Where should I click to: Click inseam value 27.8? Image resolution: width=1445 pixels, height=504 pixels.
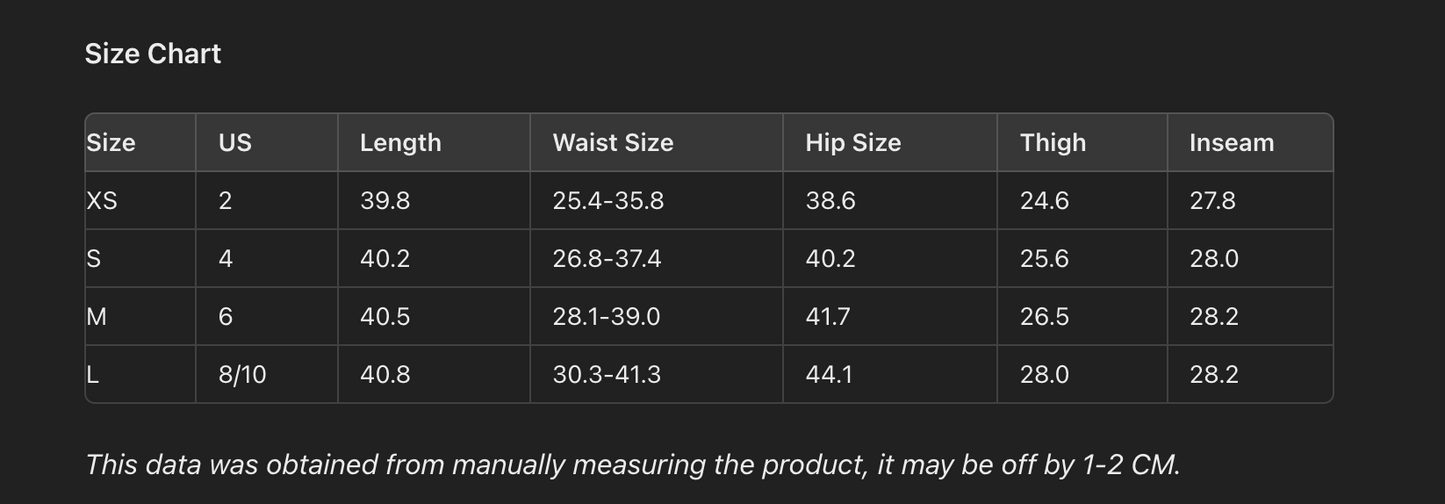1212,201
